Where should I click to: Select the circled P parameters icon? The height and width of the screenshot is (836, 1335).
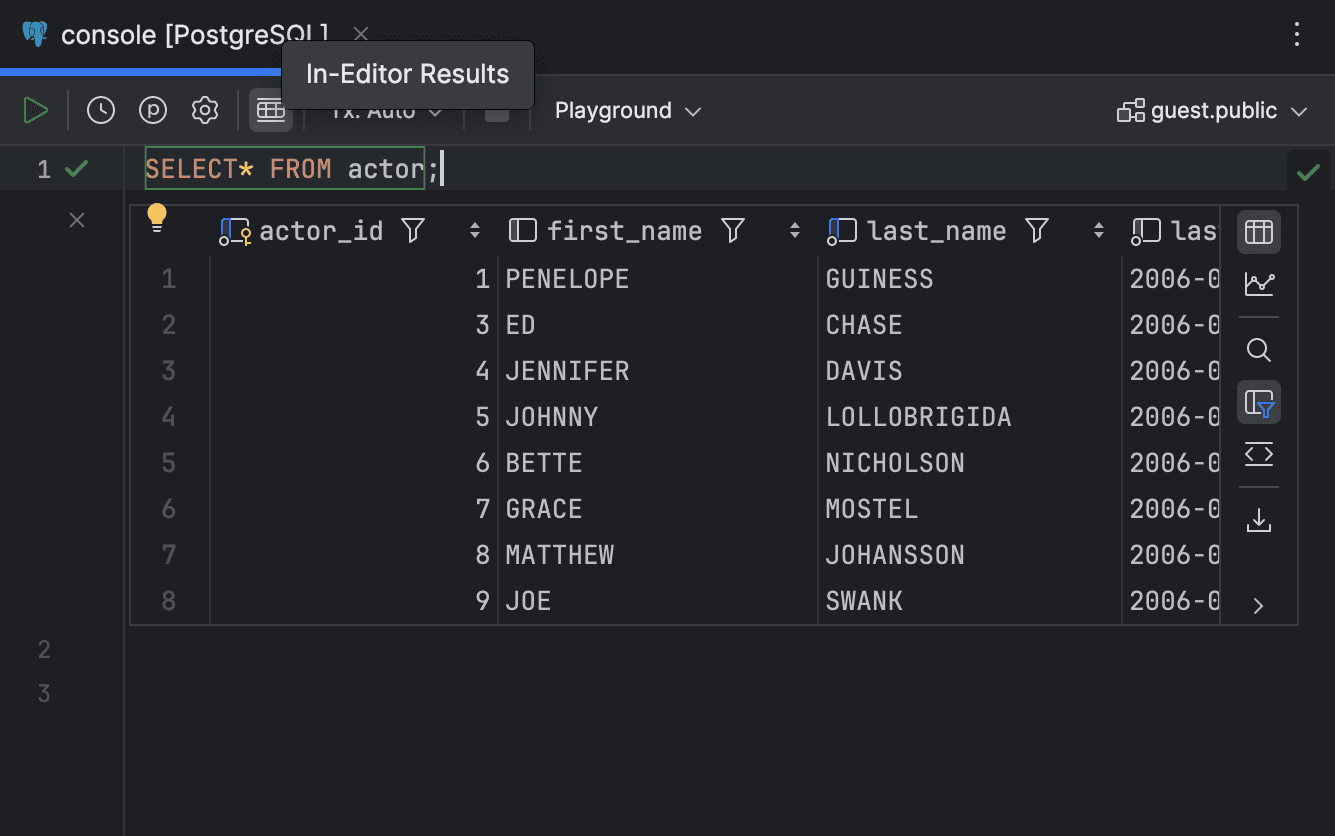152,110
